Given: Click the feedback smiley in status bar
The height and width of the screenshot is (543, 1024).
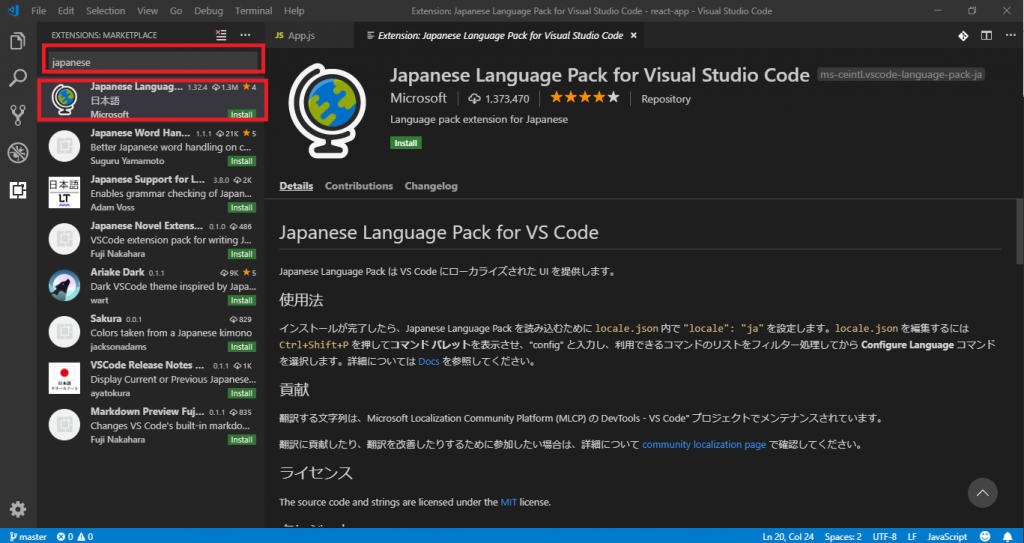Looking at the screenshot, I should pos(985,536).
